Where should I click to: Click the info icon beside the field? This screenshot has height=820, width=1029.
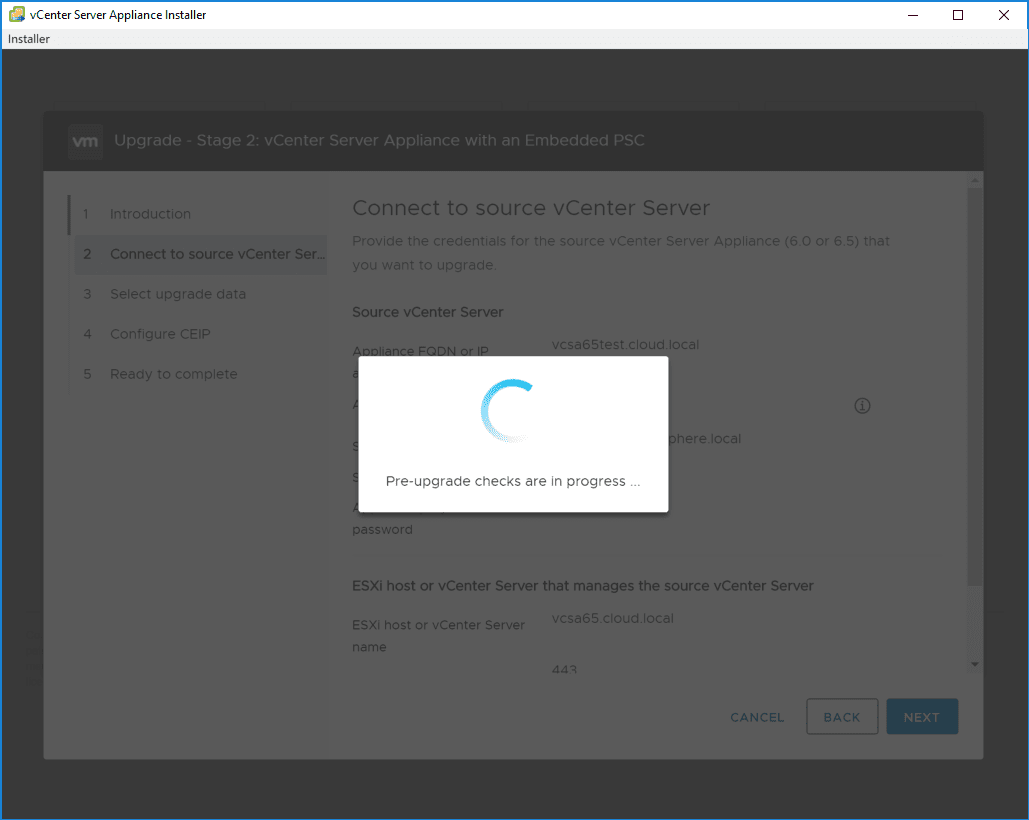[x=862, y=406]
